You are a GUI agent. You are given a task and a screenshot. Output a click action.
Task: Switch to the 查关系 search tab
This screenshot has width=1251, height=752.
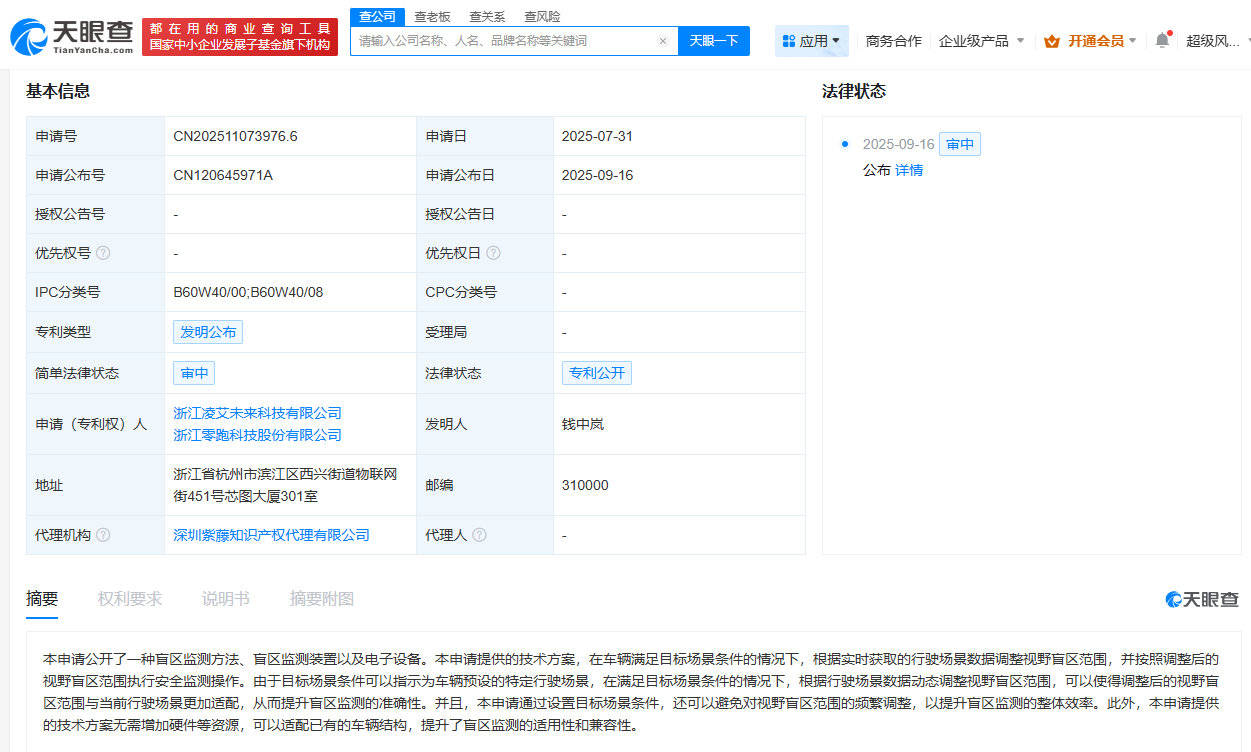487,16
